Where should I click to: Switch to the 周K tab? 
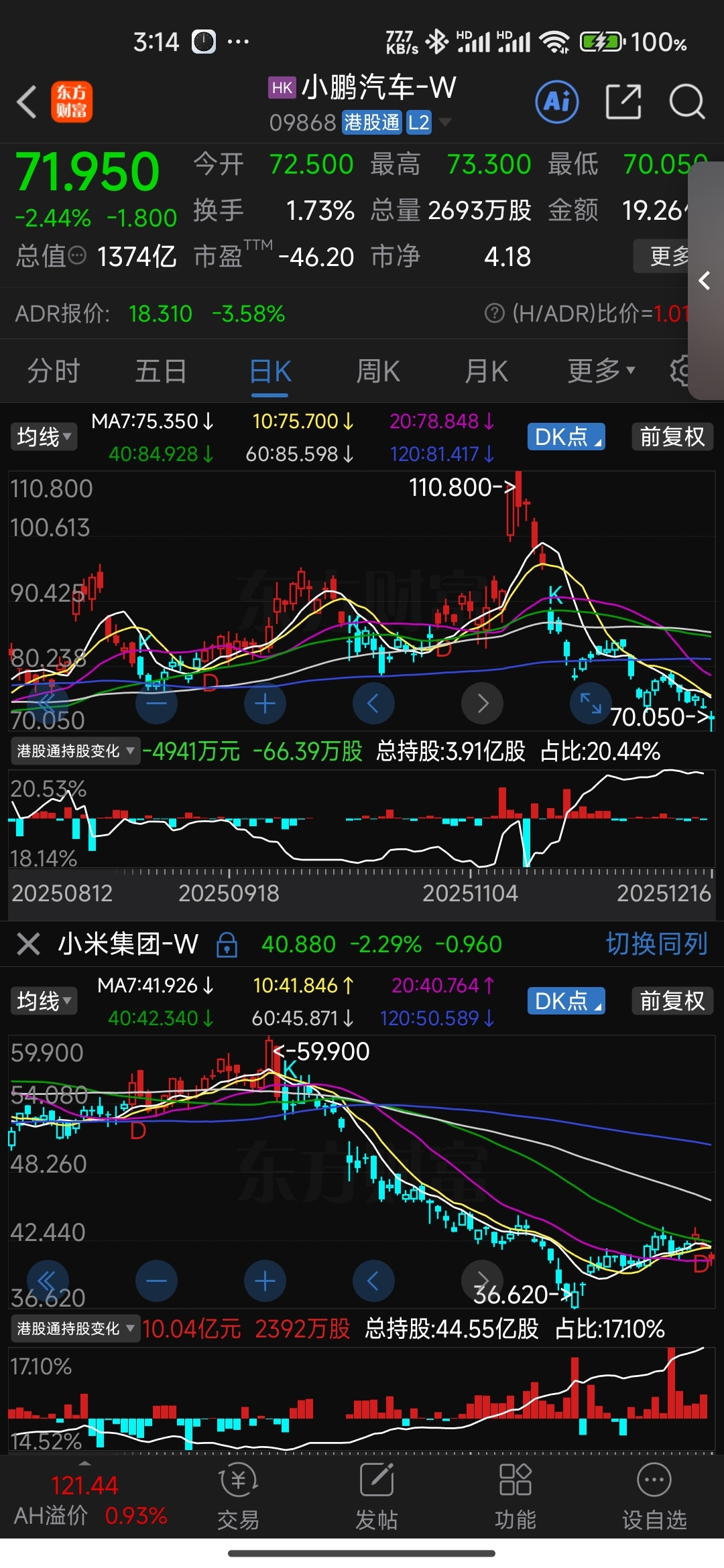coord(378,371)
